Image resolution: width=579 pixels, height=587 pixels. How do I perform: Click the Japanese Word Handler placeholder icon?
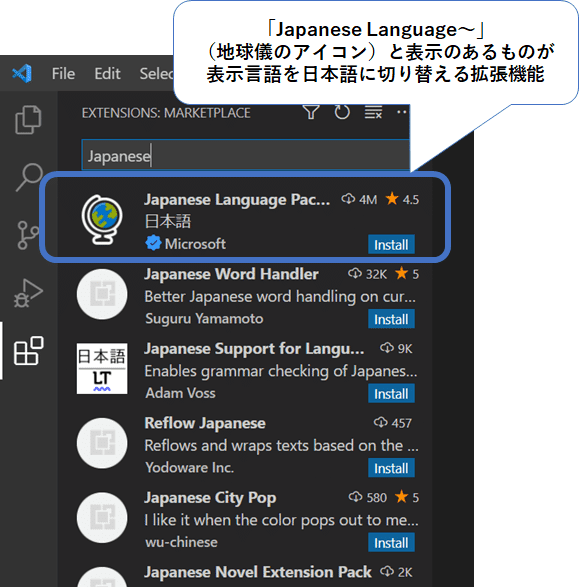[102, 294]
